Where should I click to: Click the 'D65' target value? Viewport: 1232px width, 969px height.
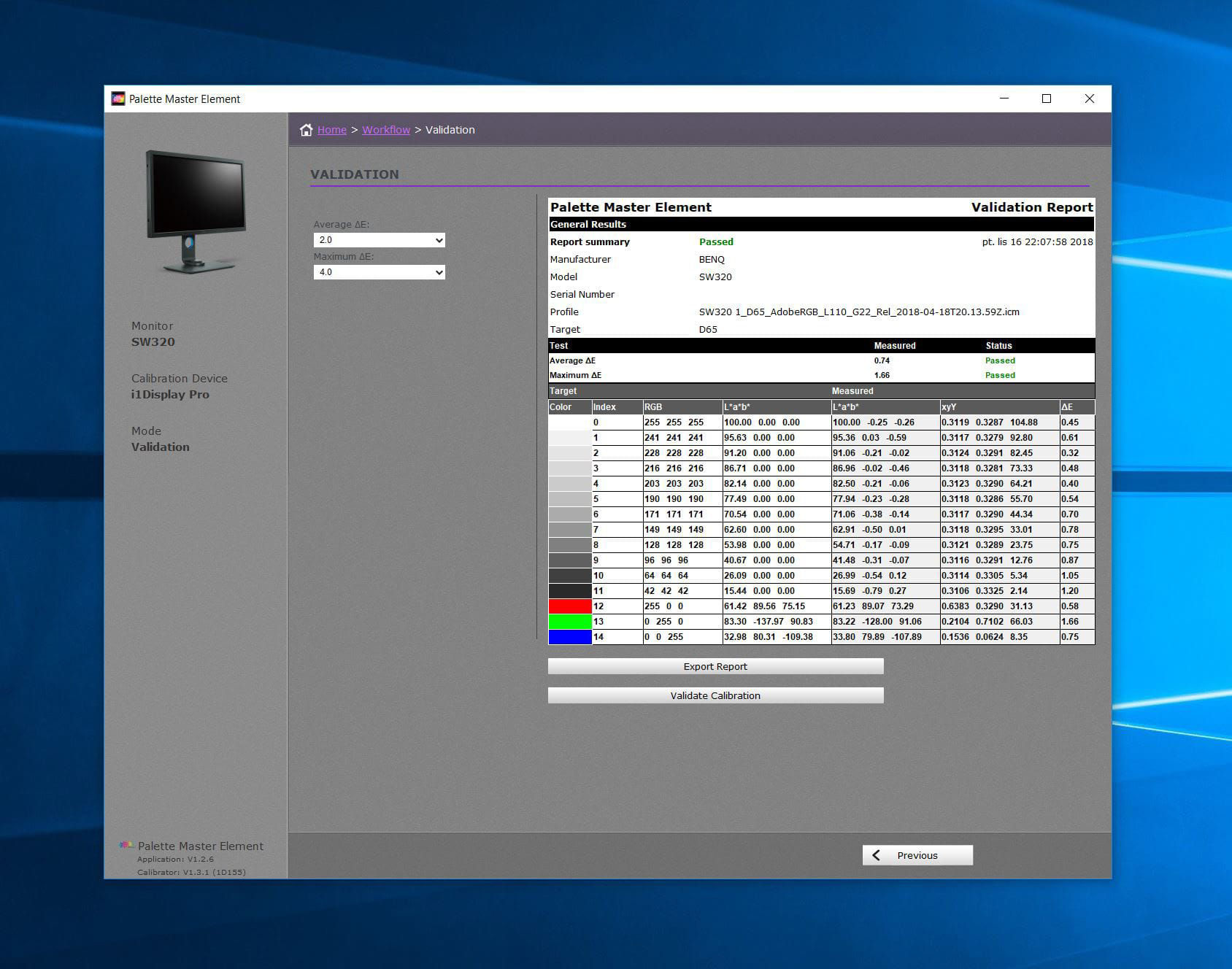[708, 329]
